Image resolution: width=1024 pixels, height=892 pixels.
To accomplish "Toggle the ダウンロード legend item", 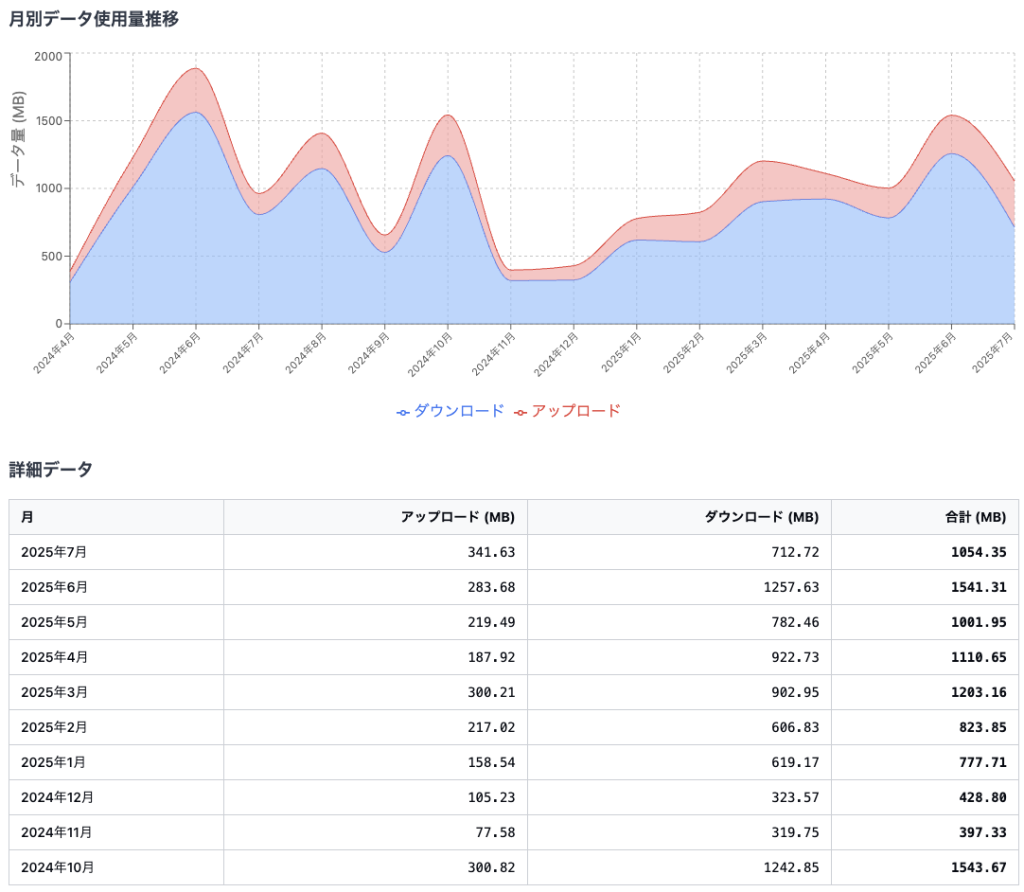I will 450,411.
